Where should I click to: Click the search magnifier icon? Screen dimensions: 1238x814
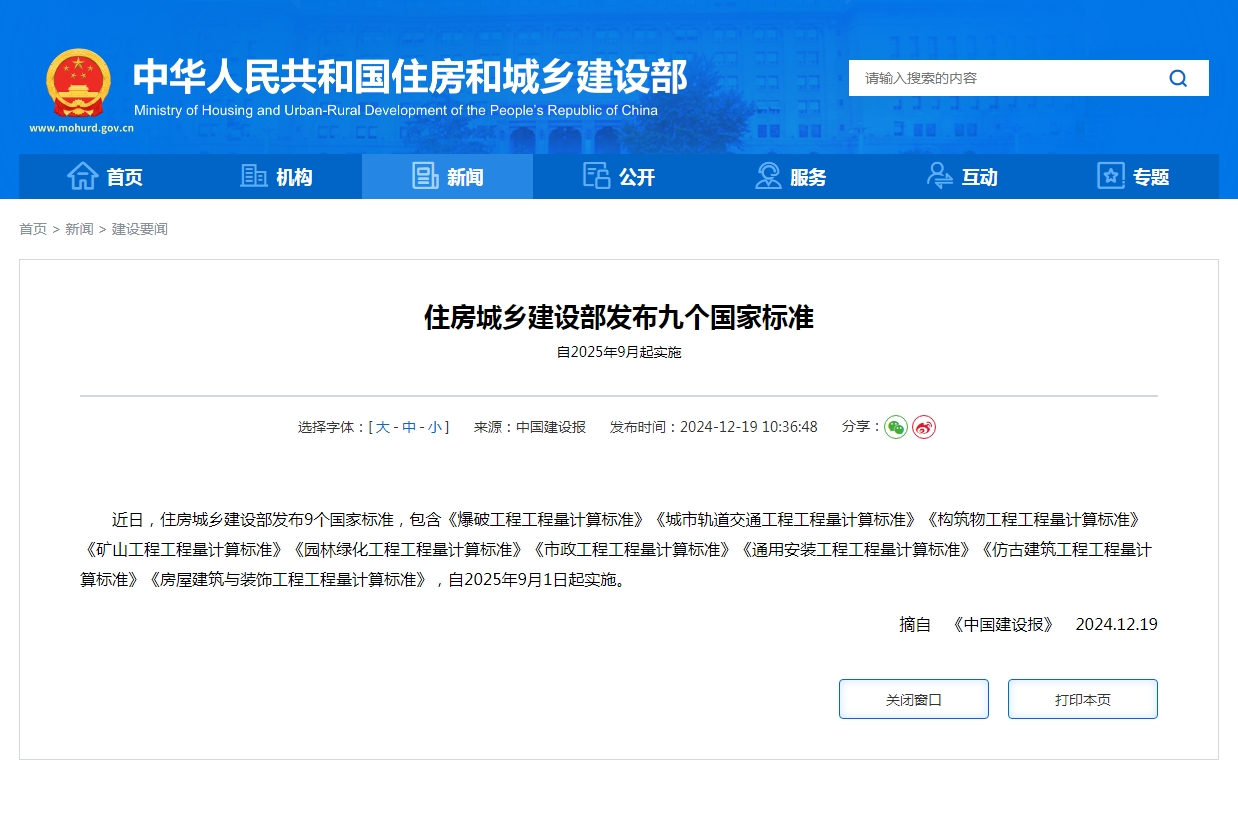[1178, 77]
